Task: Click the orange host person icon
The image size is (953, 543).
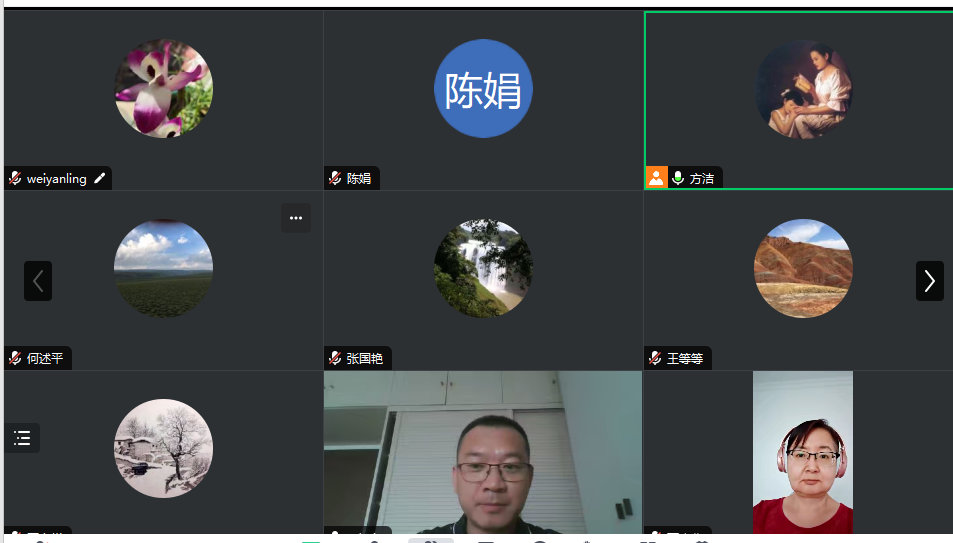Action: click(656, 178)
